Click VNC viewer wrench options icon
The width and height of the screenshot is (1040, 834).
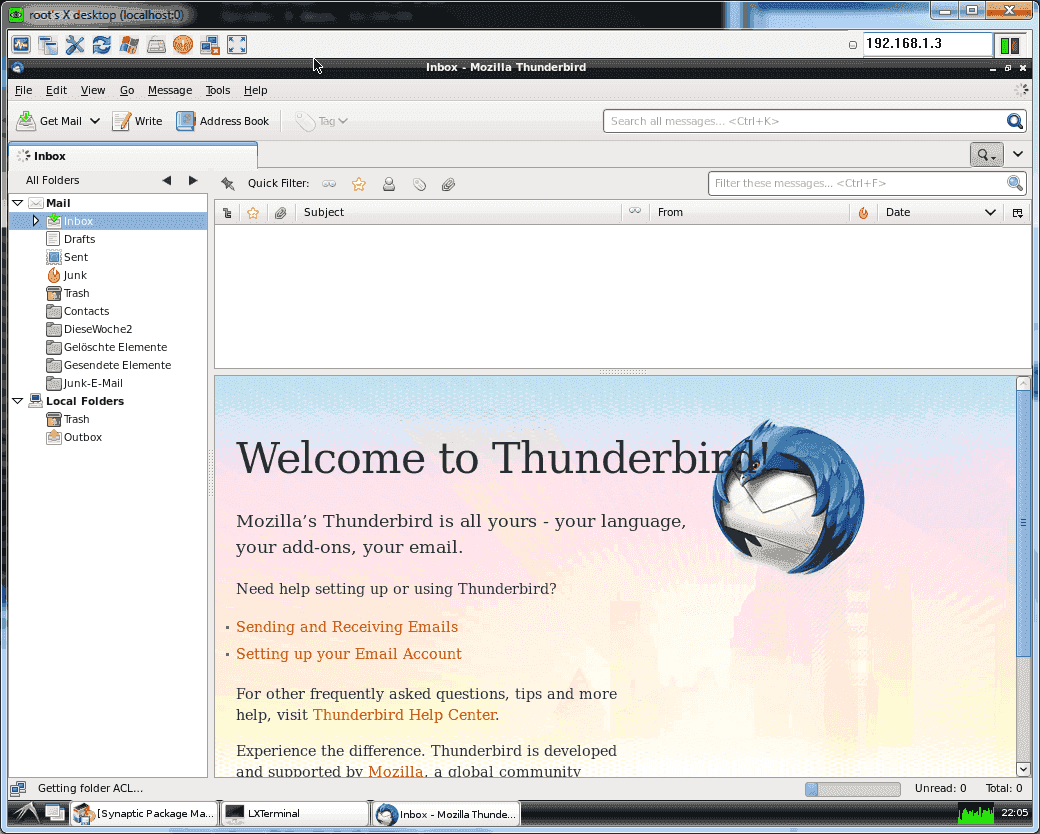pos(75,44)
